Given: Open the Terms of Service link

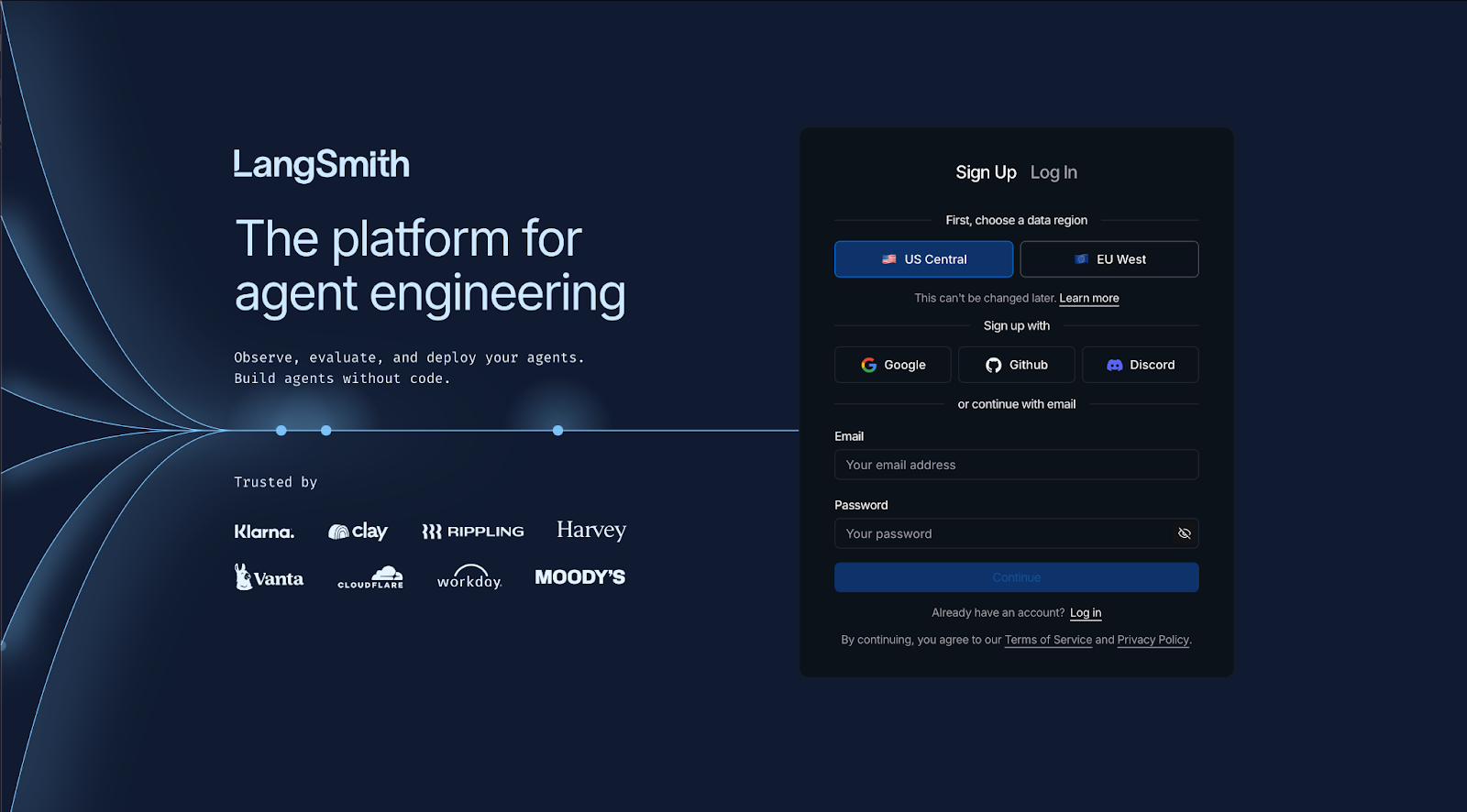Looking at the screenshot, I should click(1048, 641).
